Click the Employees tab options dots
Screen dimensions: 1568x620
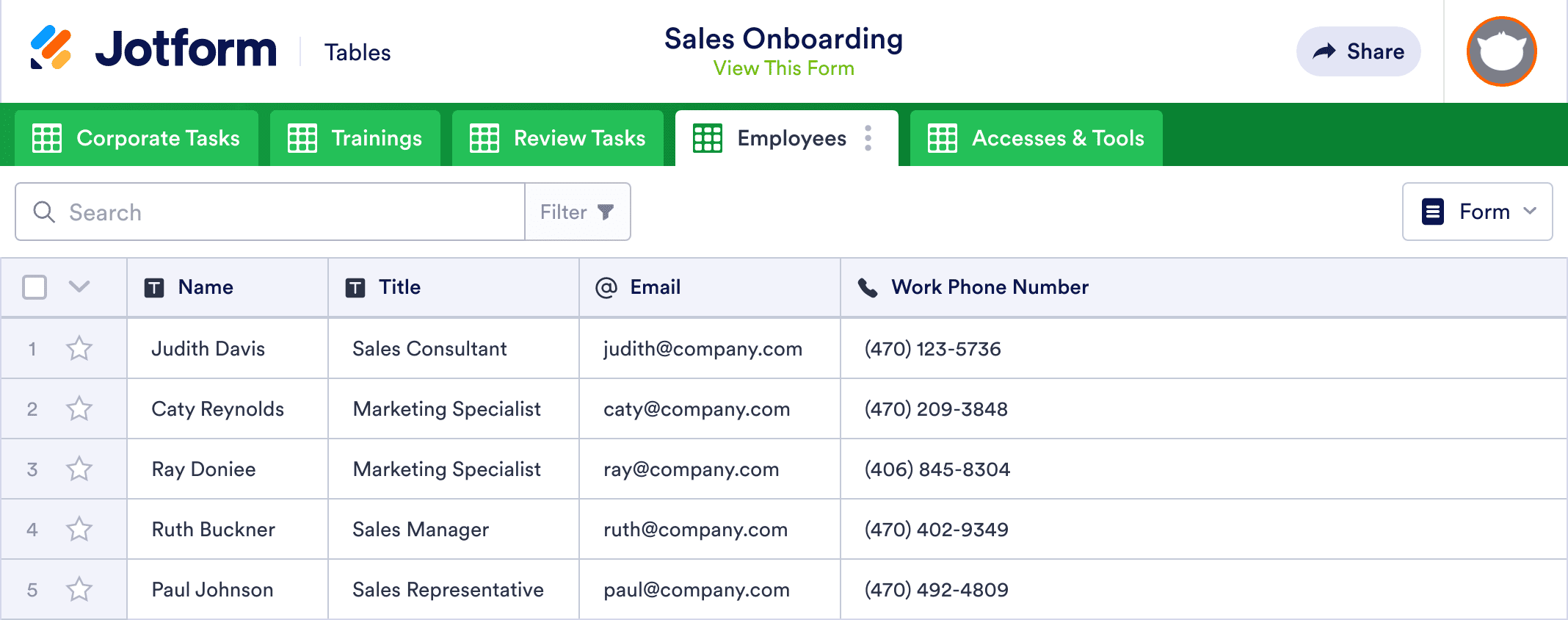pyautogui.click(x=868, y=138)
